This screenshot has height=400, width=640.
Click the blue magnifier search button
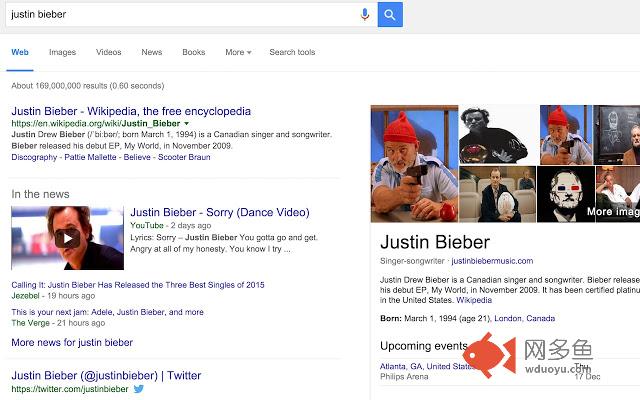[390, 15]
